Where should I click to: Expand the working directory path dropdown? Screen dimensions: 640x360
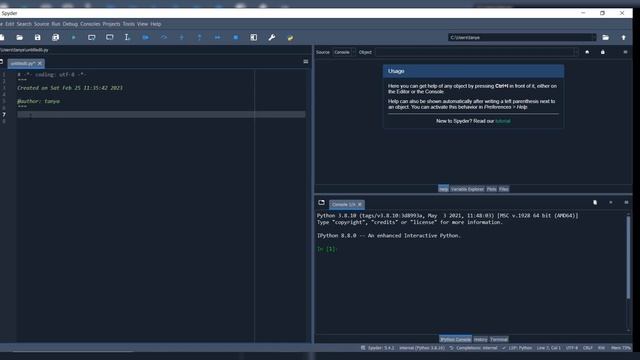point(593,38)
